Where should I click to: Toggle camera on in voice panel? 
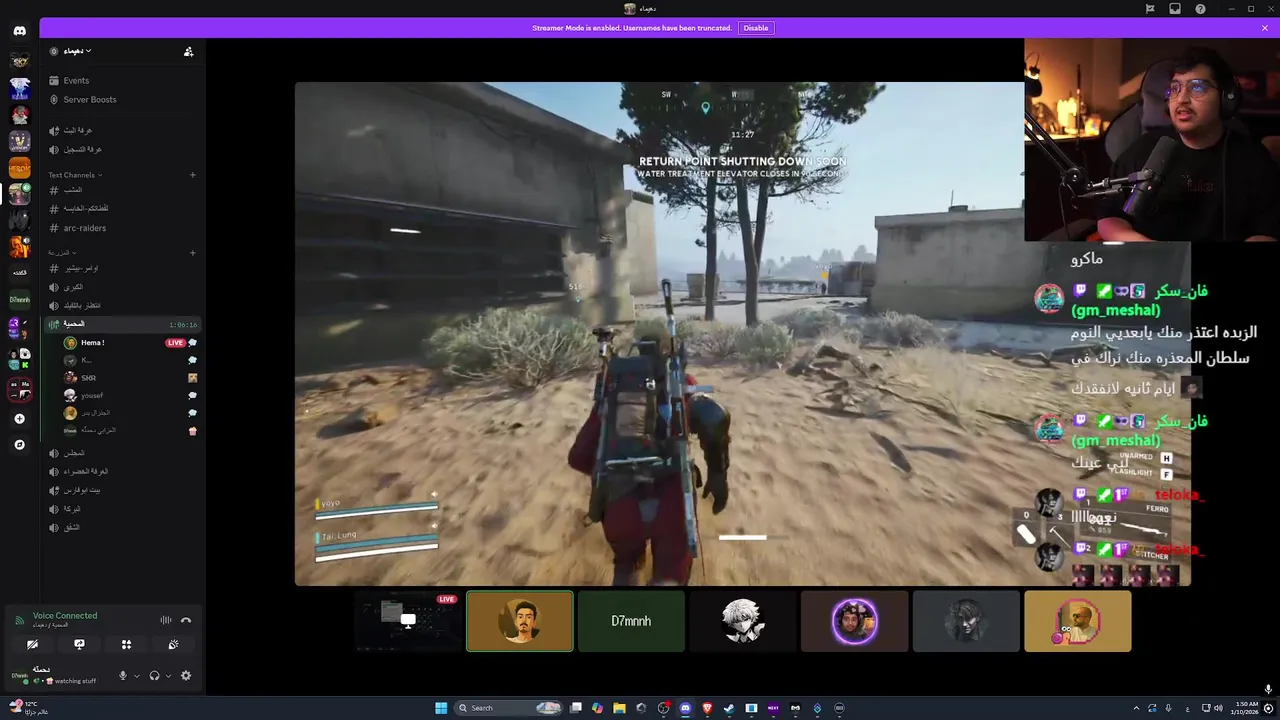click(x=32, y=645)
